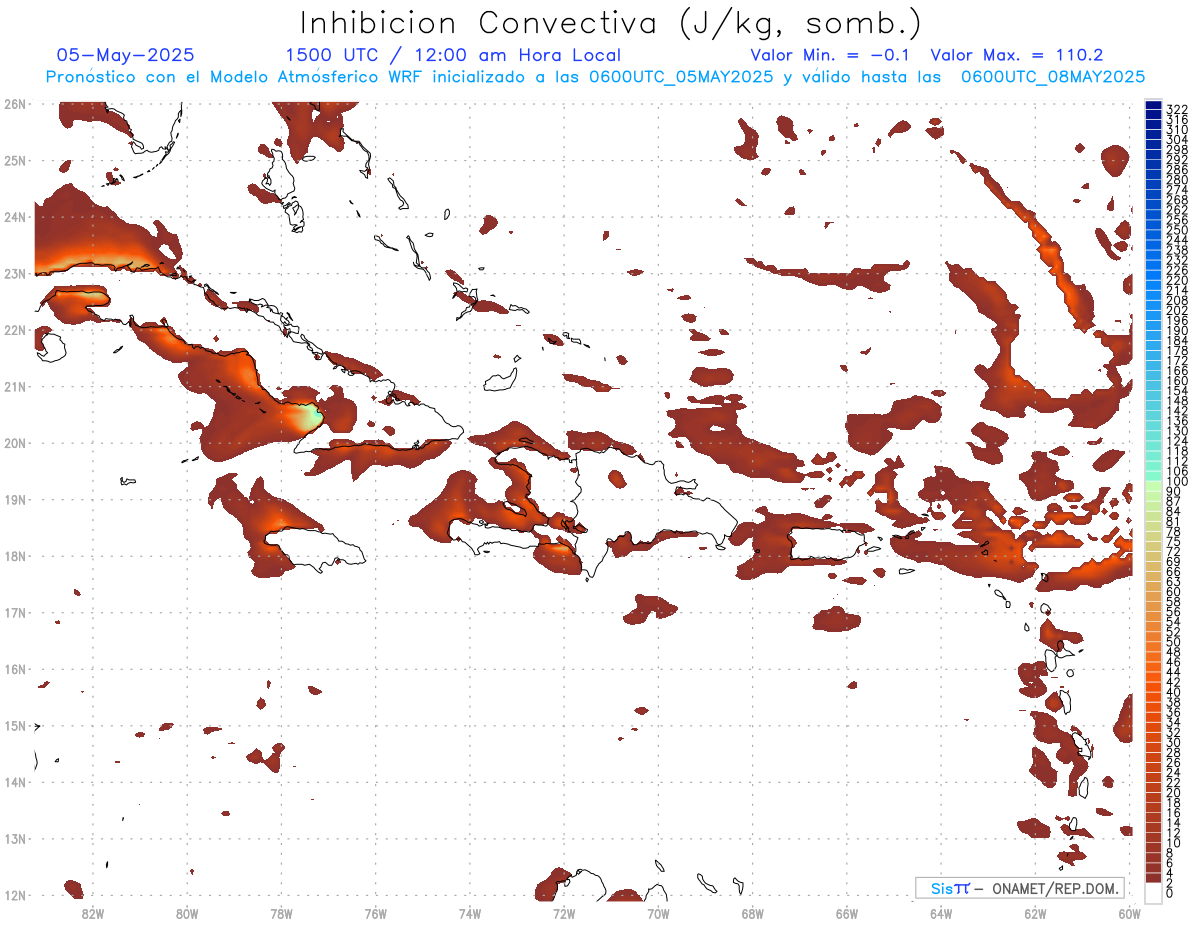Screen dimensions: 1200x927
Task: Click the colorbar value 160
Action: (x=1176, y=382)
